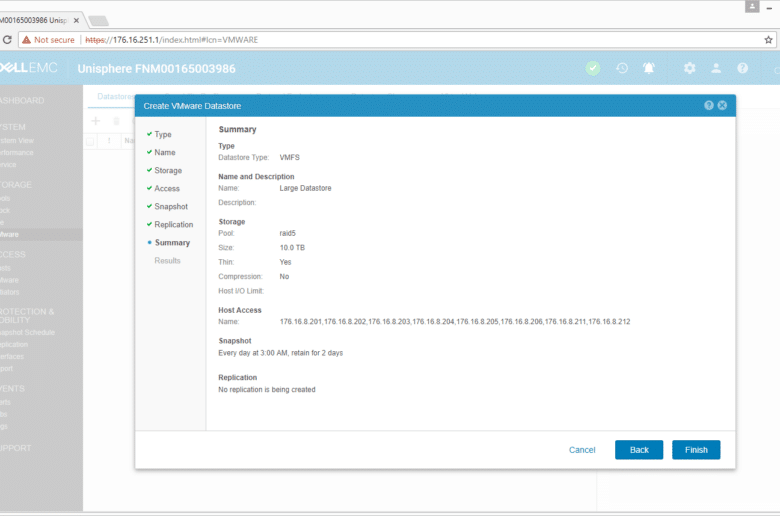Open System View in the sidebar
The width and height of the screenshot is (780, 516).
(x=17, y=140)
